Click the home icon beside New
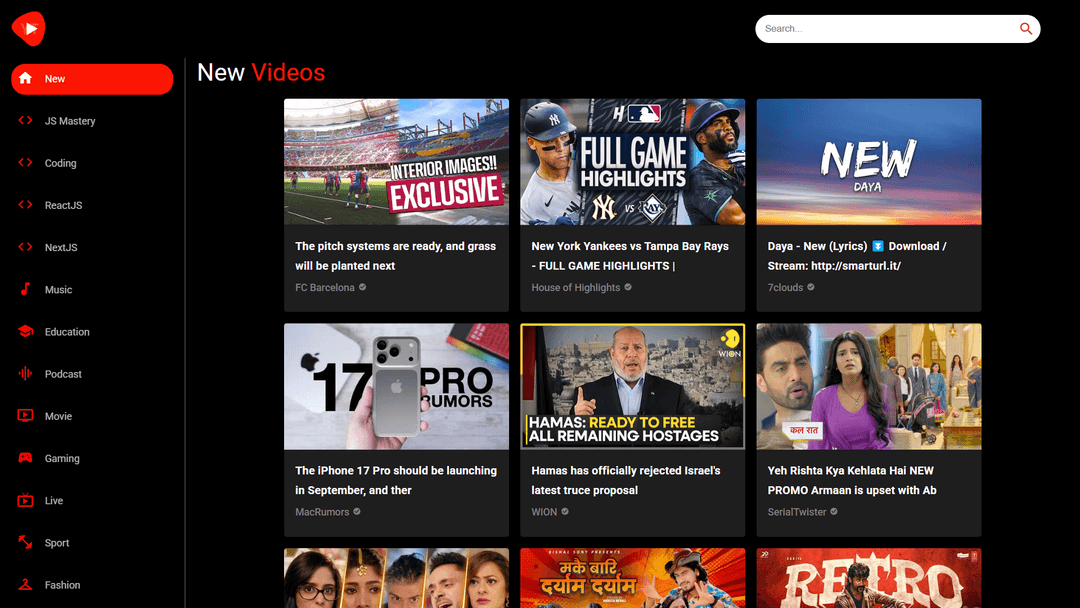1080x608 pixels. 25,78
